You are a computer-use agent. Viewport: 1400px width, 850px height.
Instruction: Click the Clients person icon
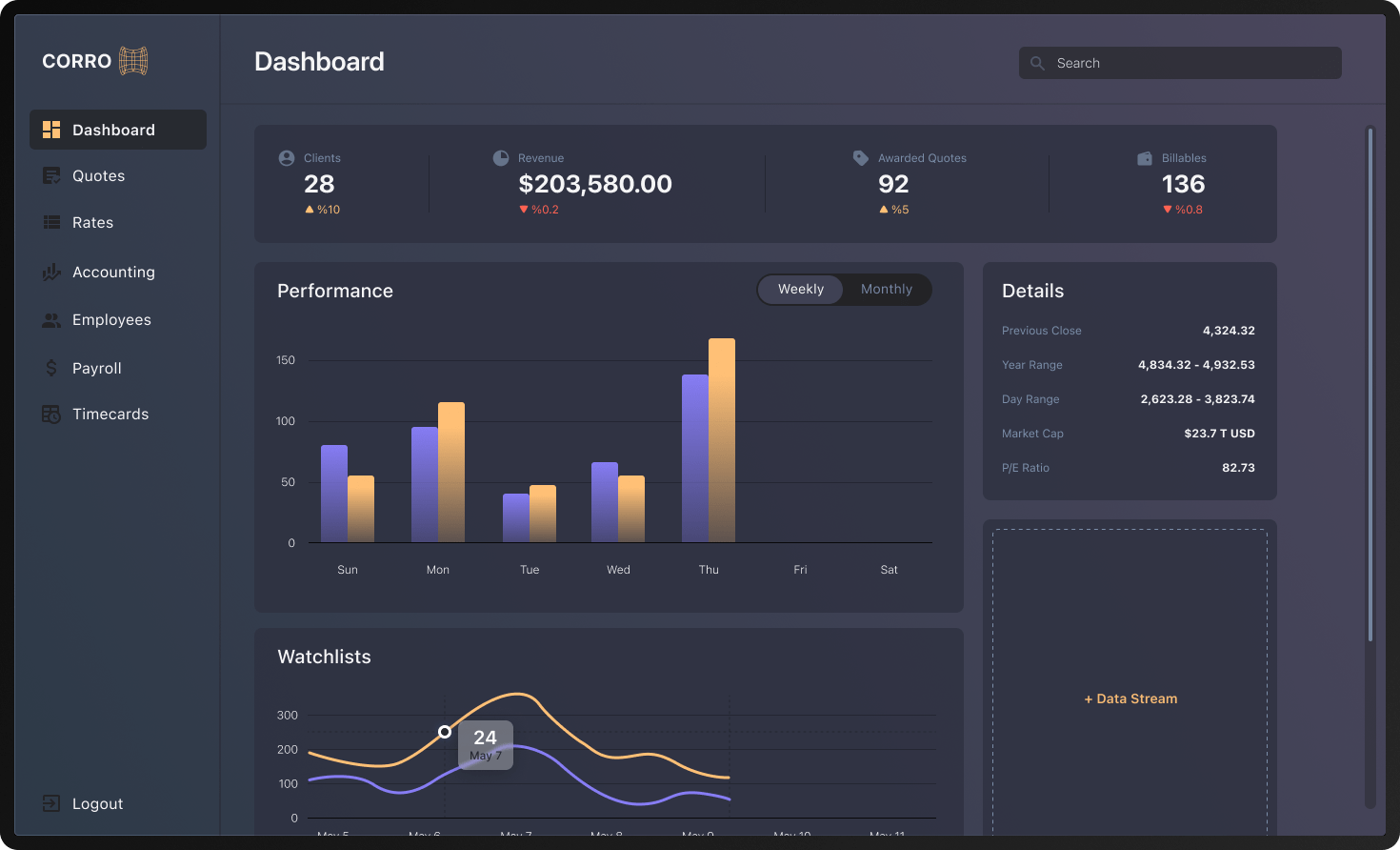pyautogui.click(x=287, y=158)
